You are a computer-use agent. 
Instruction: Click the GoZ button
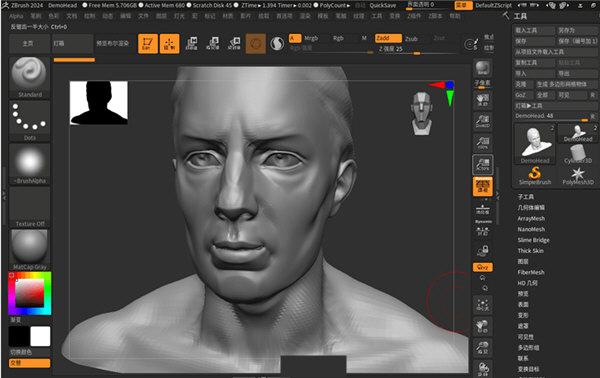click(x=521, y=95)
